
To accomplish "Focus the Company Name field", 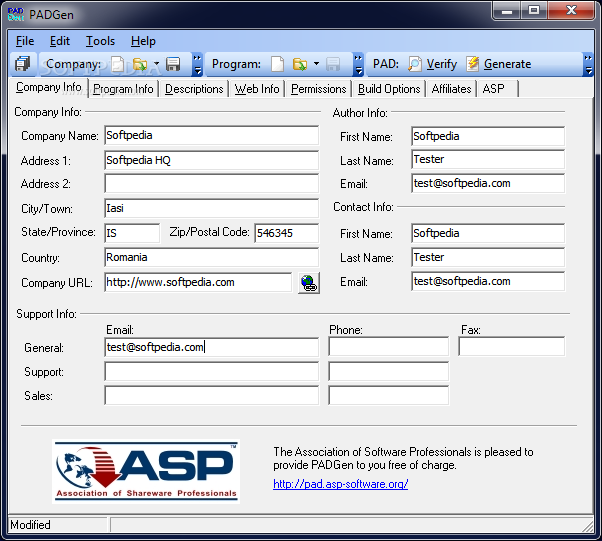I will [211, 135].
